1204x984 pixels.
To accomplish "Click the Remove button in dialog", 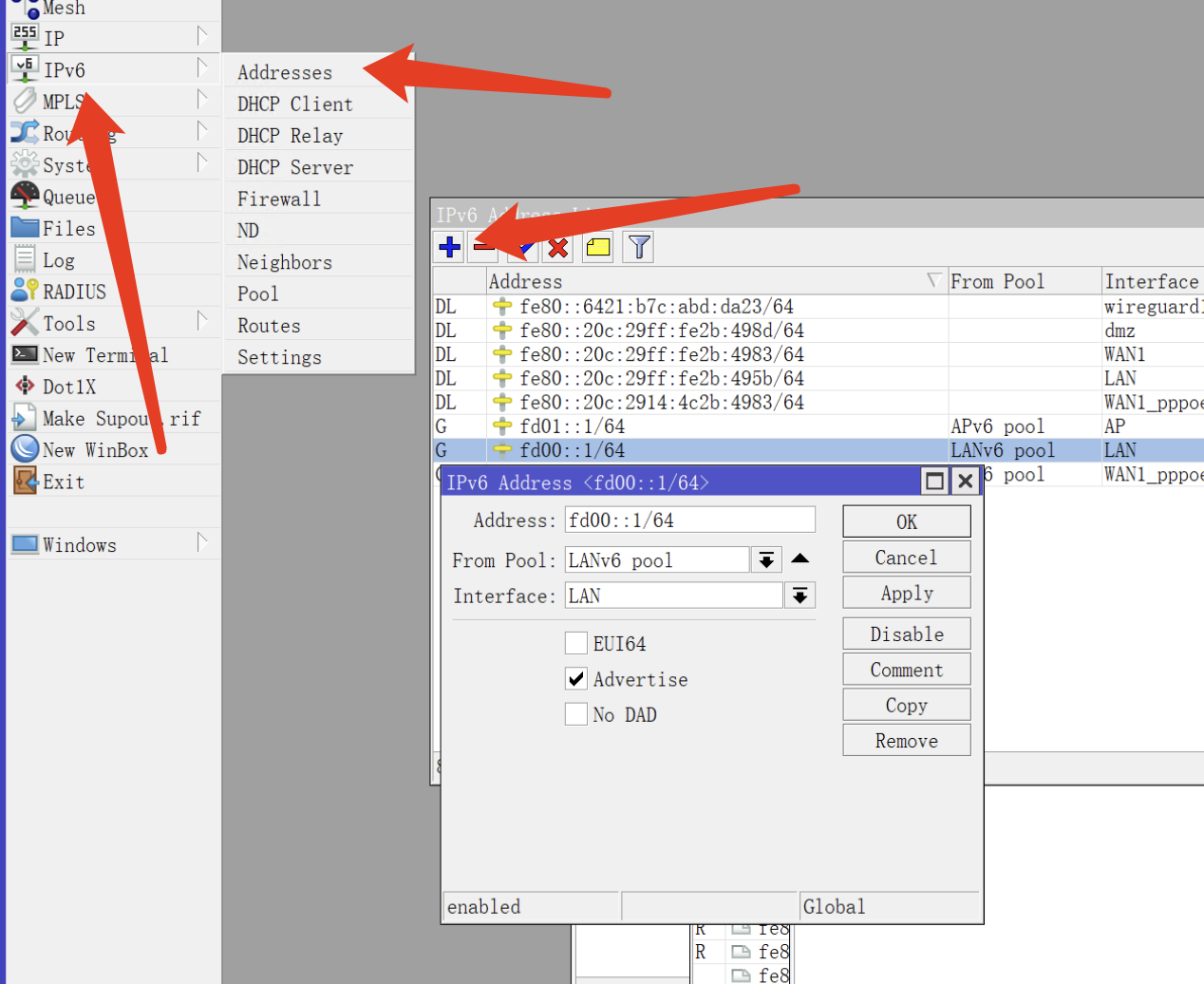I will point(906,741).
